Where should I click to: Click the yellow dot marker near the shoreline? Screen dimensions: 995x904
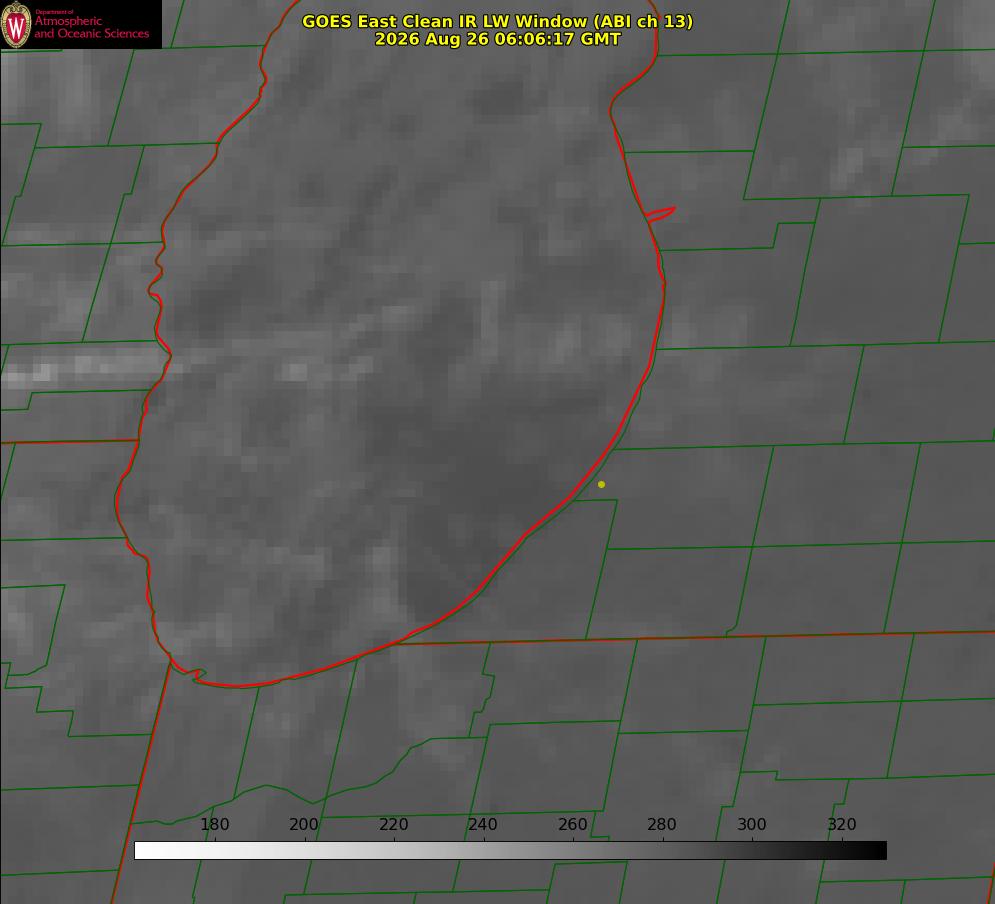point(602,484)
